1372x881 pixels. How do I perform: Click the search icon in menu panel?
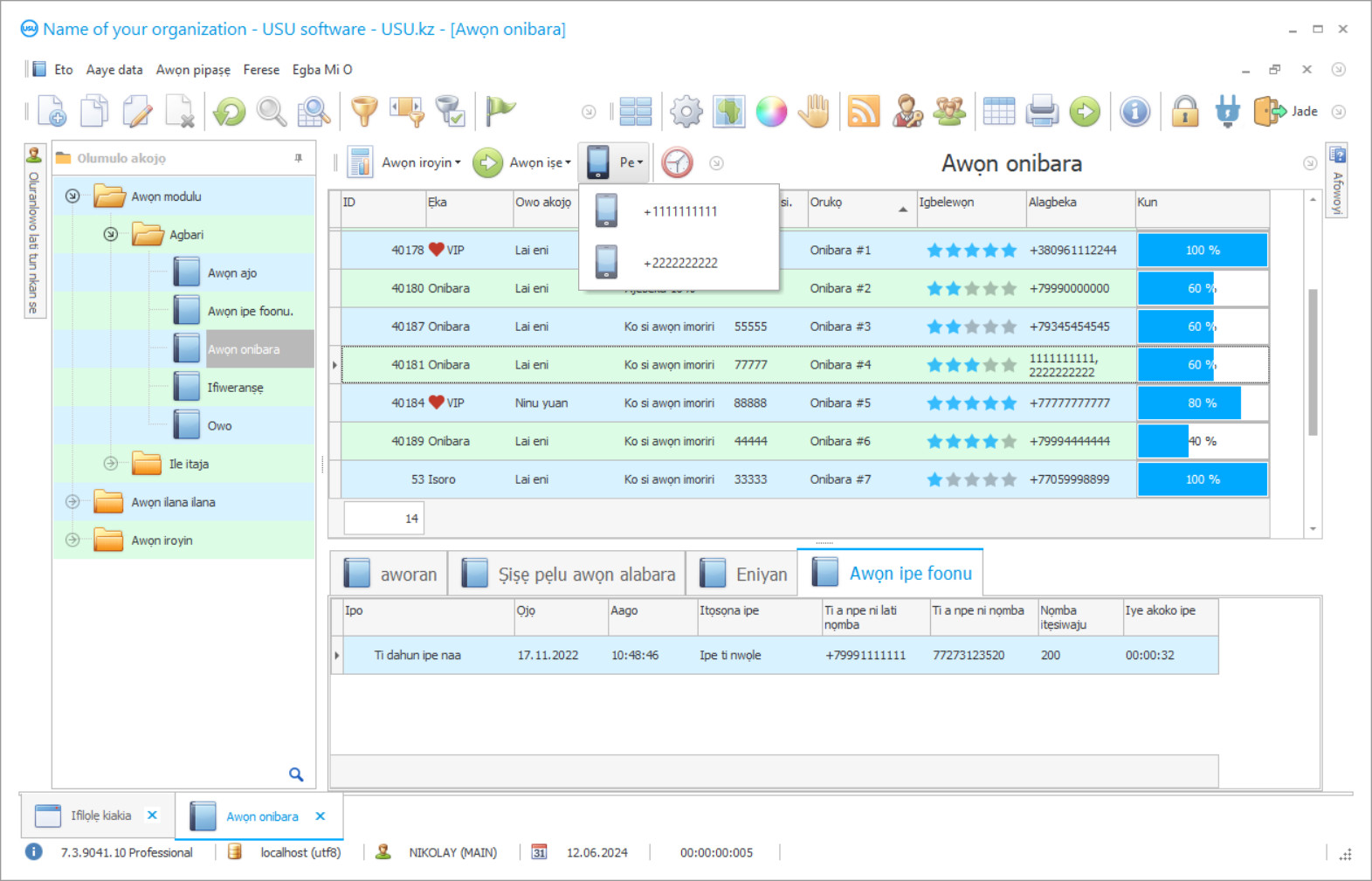coord(296,774)
